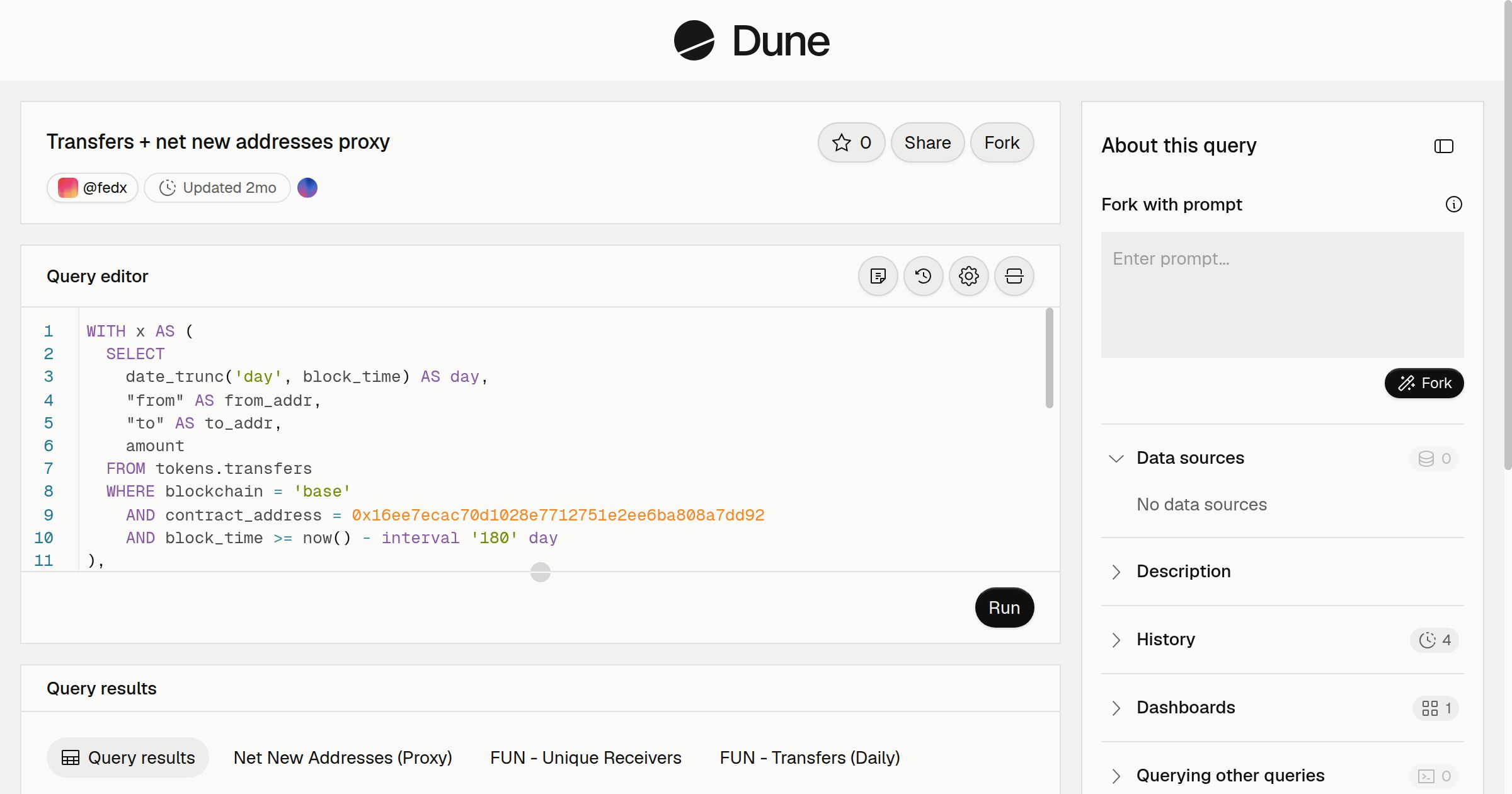
Task: Click line number 10 in the editor gutter
Action: (43, 538)
